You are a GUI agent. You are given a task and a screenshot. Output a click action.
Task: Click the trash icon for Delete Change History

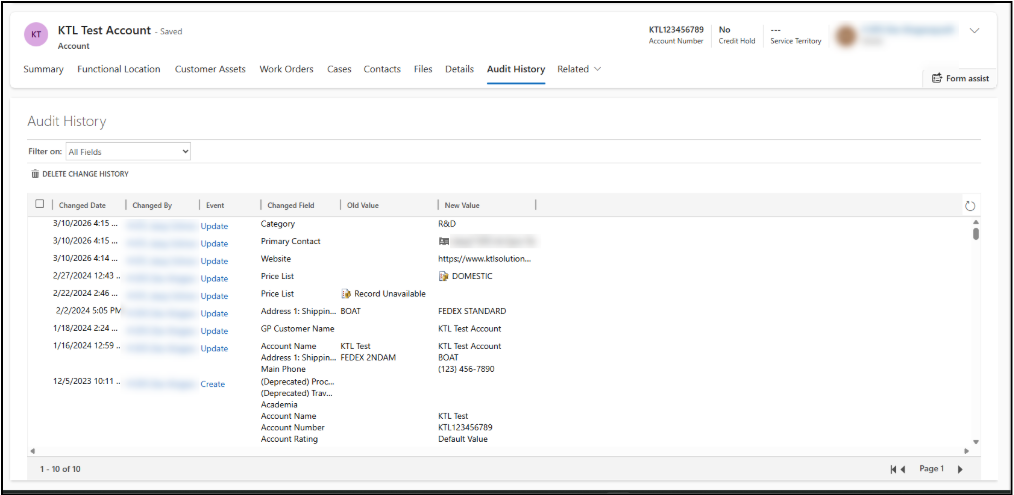(35, 174)
